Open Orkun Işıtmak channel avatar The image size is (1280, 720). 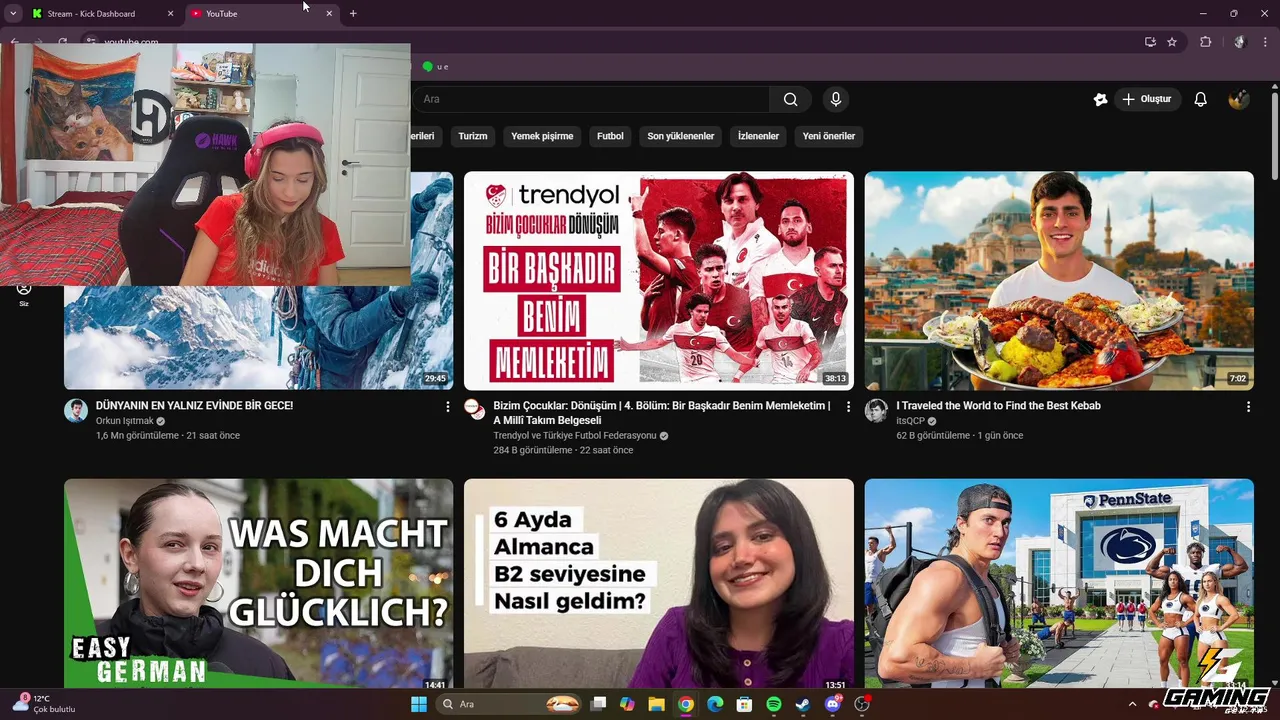[x=76, y=411]
